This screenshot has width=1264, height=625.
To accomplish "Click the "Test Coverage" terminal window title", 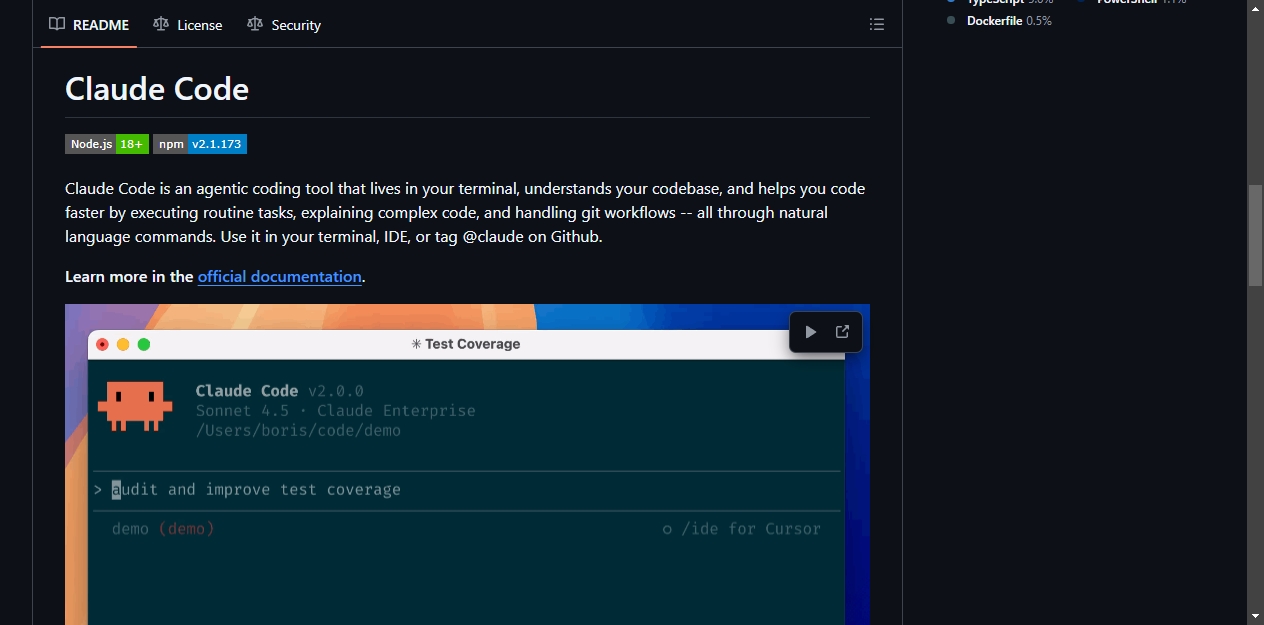I will pyautogui.click(x=466, y=344).
